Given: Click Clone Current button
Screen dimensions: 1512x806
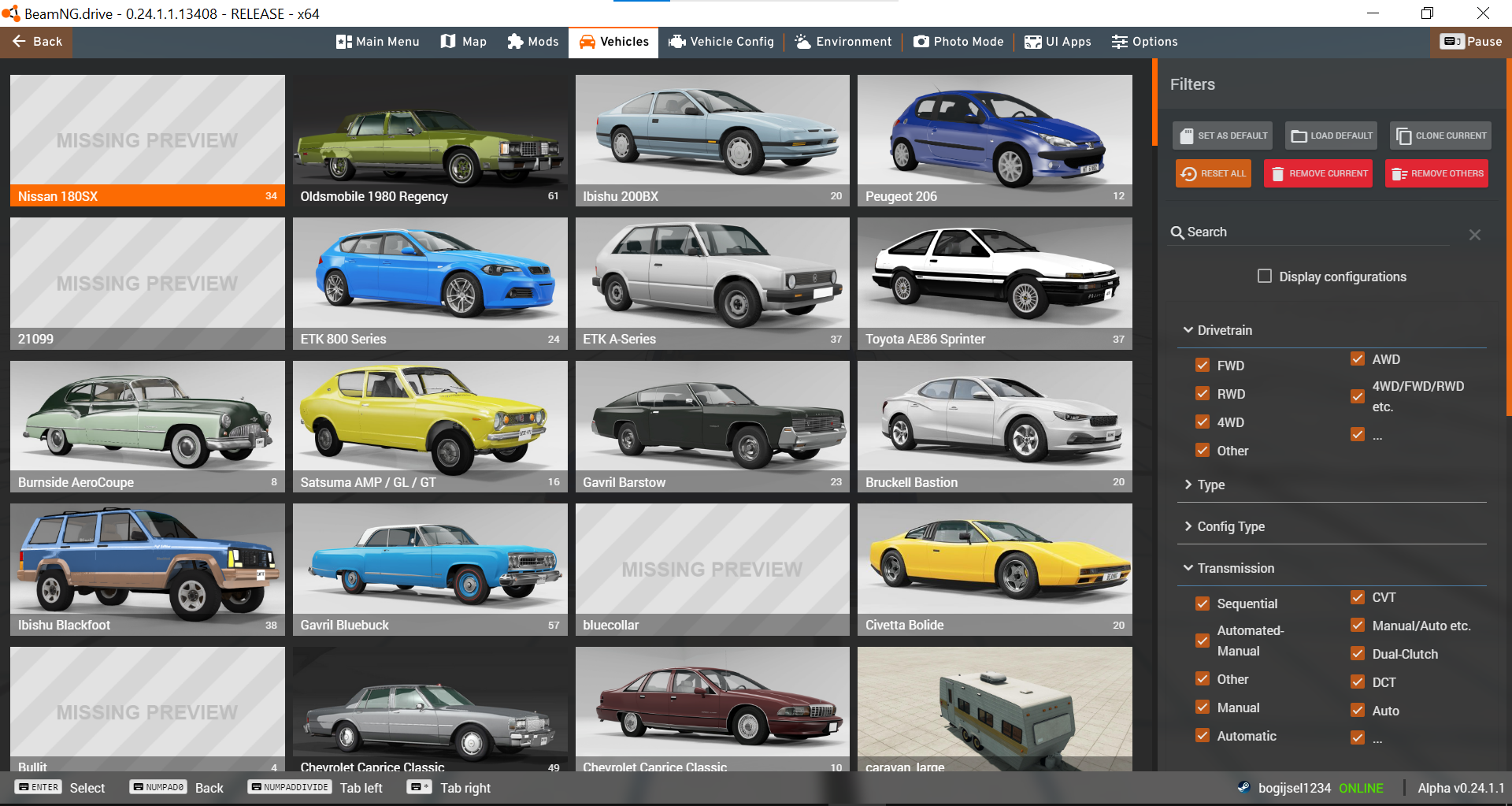Looking at the screenshot, I should (1441, 136).
